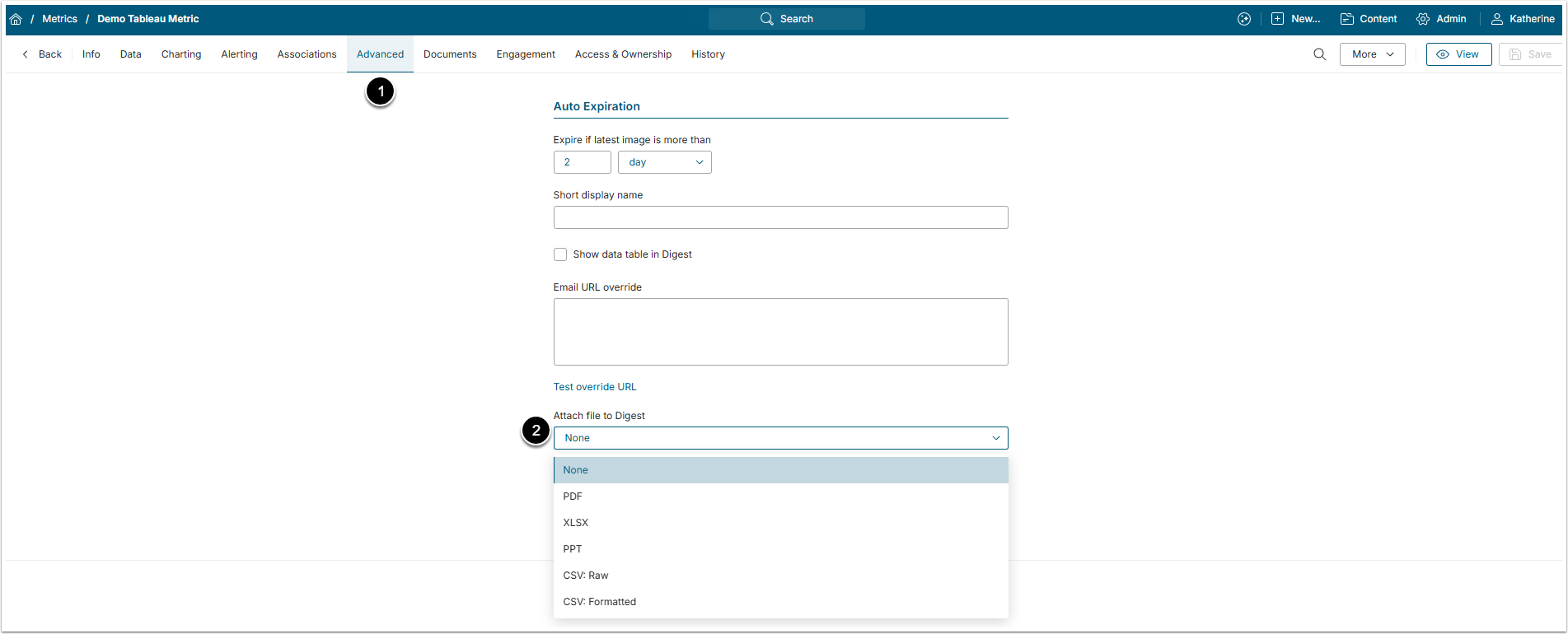Click the View button
The width and height of the screenshot is (1568, 634).
coord(1458,54)
